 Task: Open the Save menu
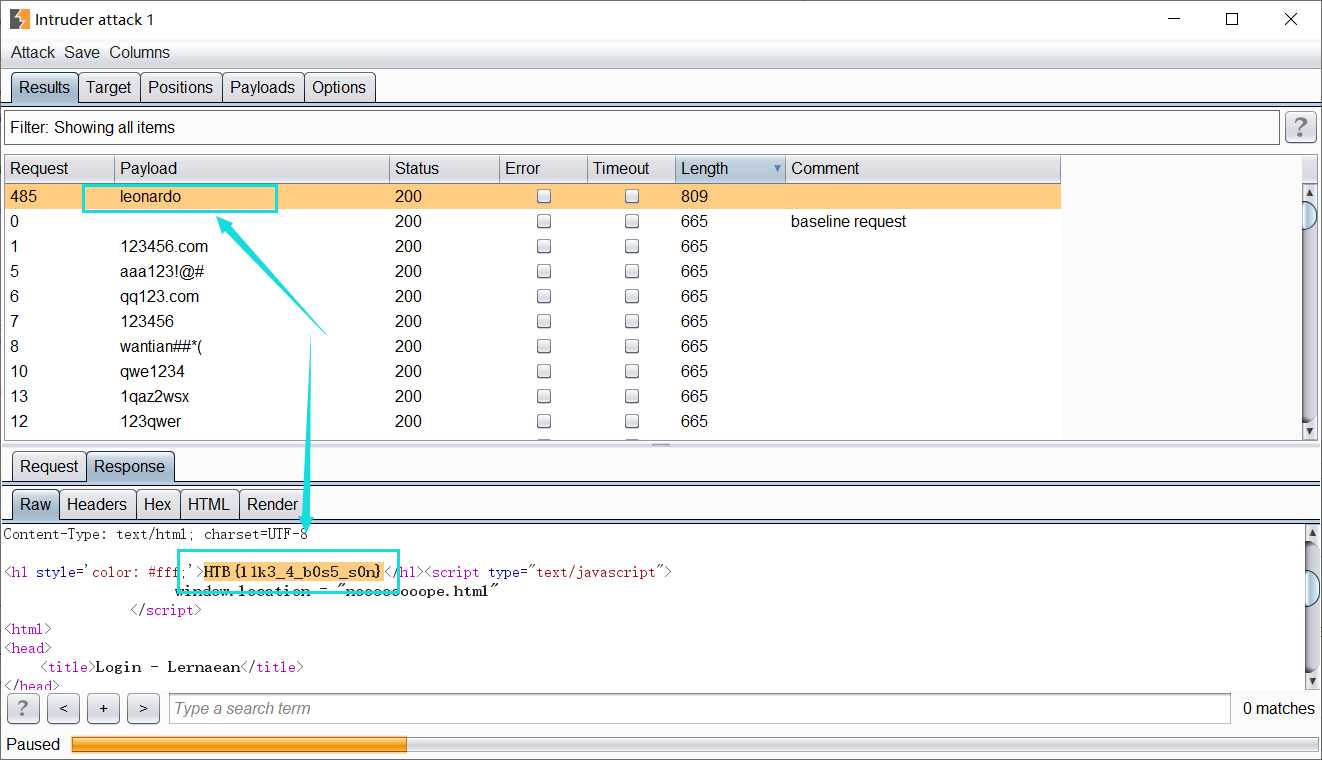pyautogui.click(x=82, y=52)
